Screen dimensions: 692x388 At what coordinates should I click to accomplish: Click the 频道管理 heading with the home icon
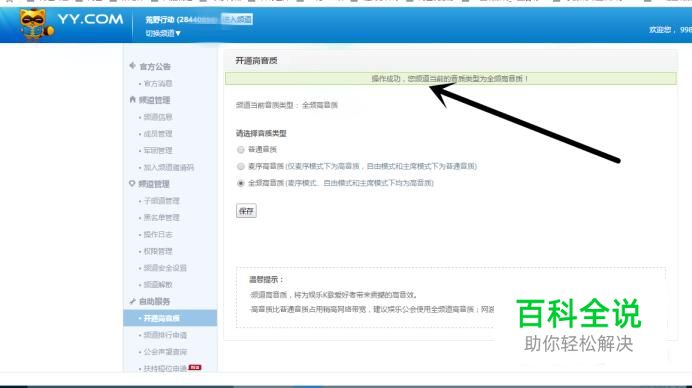(154, 100)
